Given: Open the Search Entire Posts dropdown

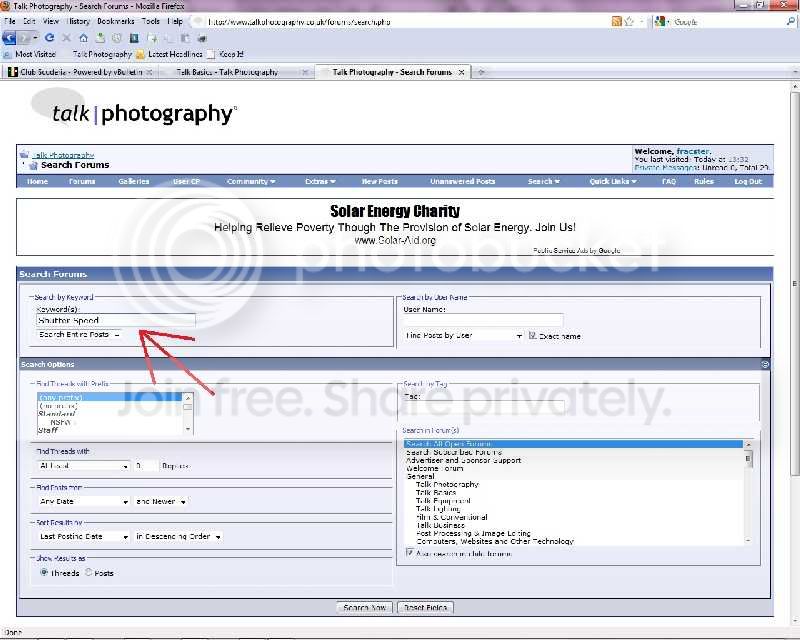Looking at the screenshot, I should (80, 335).
